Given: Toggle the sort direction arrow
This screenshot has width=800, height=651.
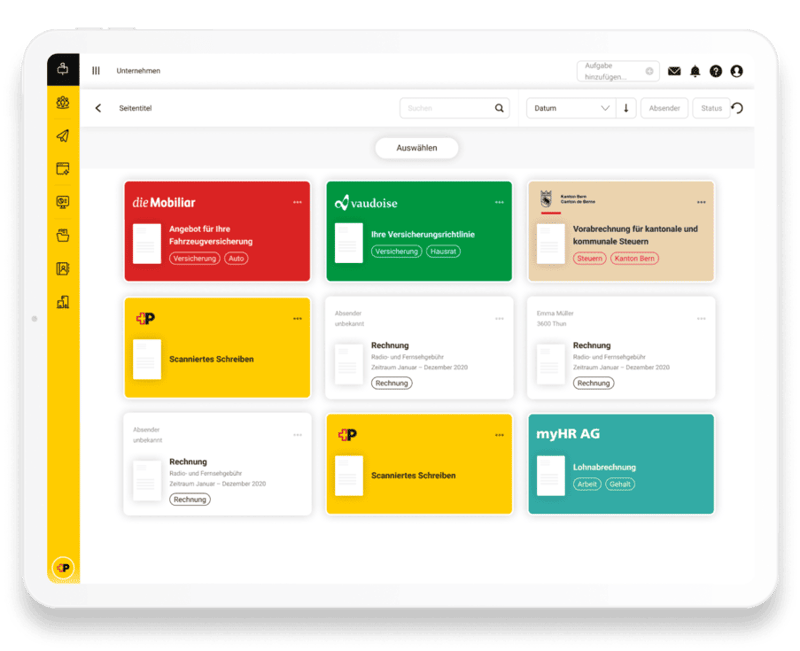Looking at the screenshot, I should coord(627,108).
